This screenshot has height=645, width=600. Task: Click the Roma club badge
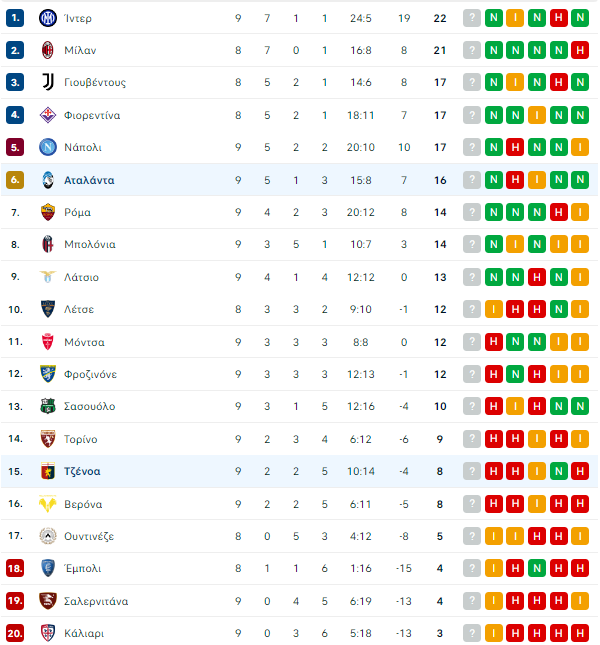click(x=48, y=212)
